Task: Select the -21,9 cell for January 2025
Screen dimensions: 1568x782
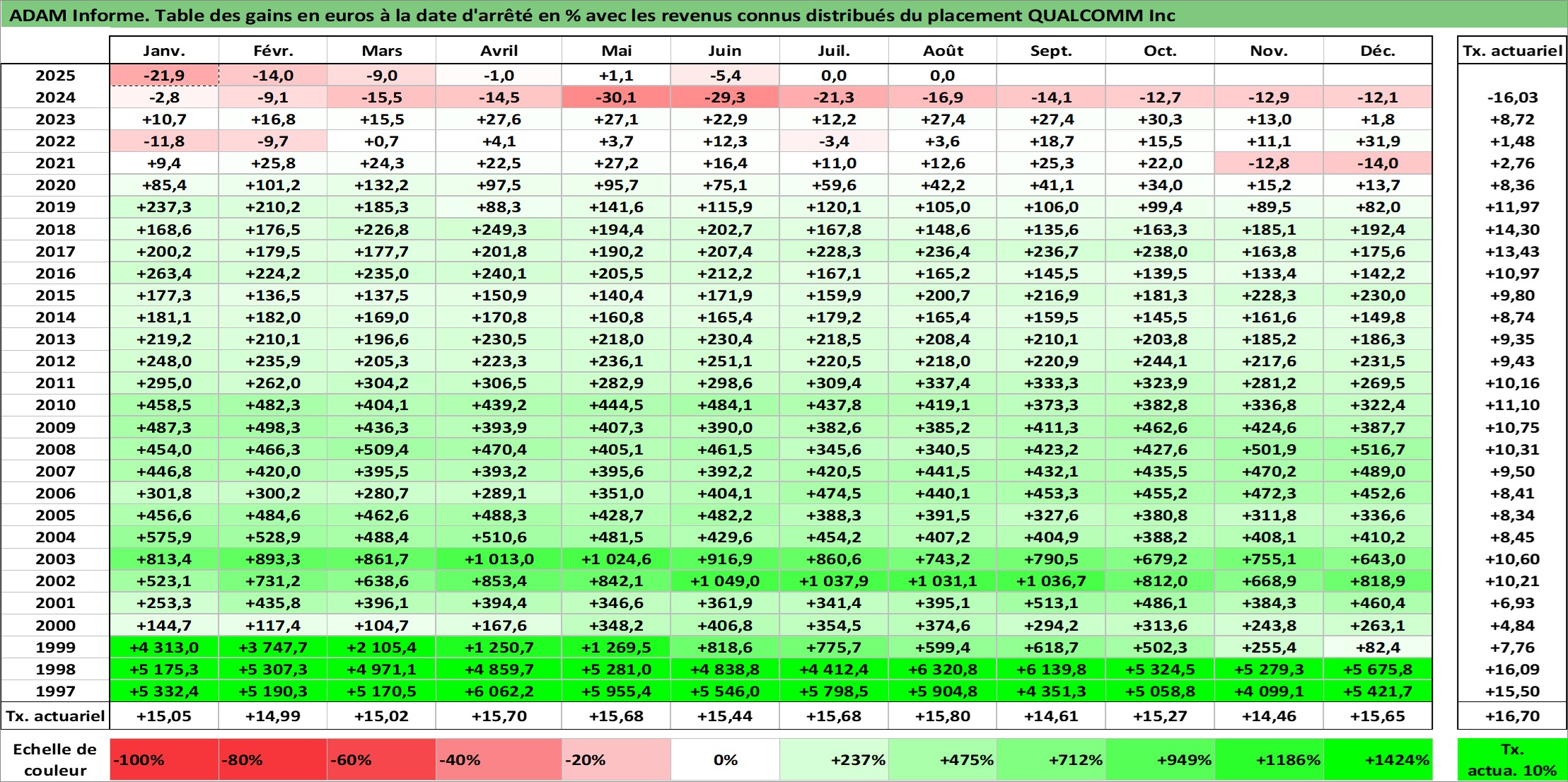Action: pyautogui.click(x=164, y=75)
